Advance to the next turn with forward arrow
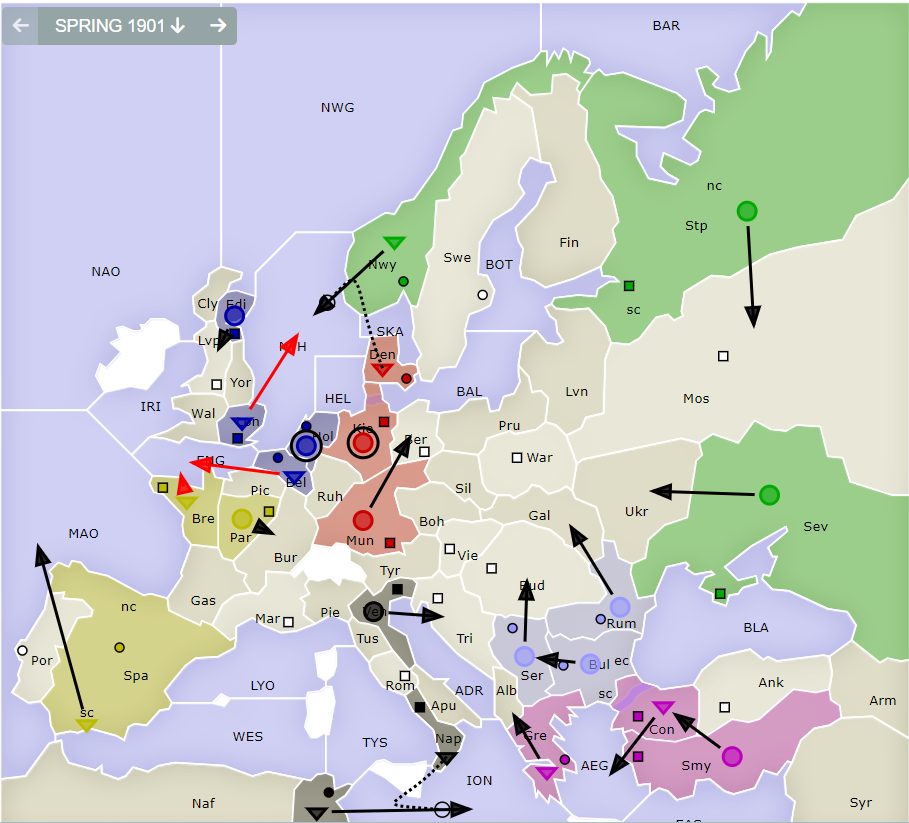909x823 pixels. pos(218,26)
